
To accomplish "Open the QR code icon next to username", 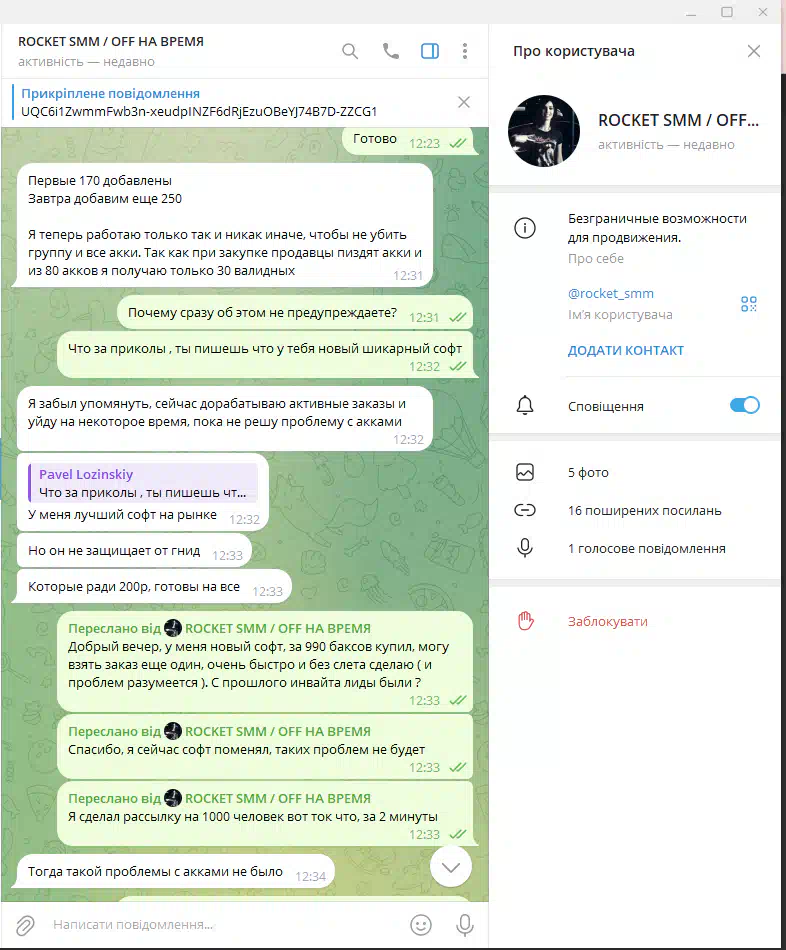I will tap(748, 304).
